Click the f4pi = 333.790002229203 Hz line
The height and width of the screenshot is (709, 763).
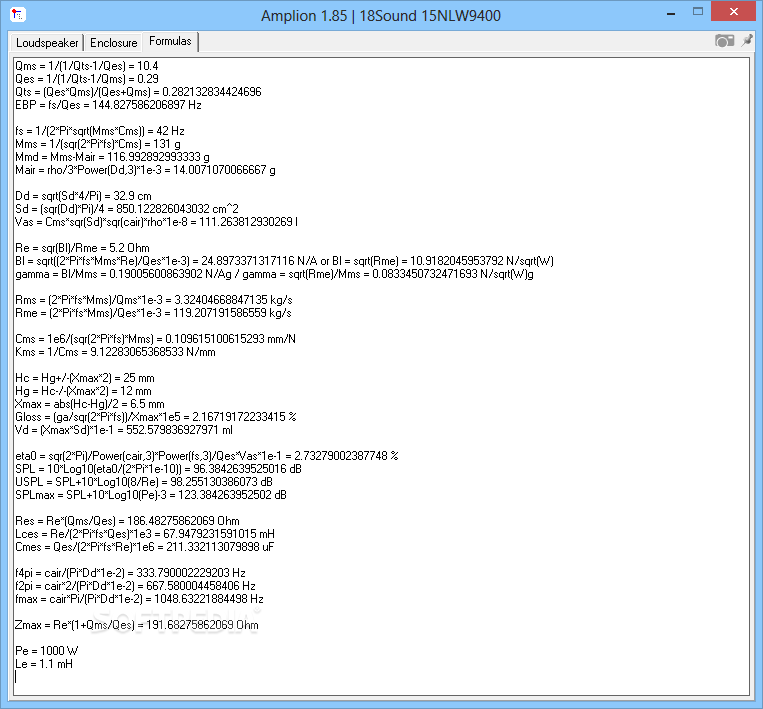[130, 573]
